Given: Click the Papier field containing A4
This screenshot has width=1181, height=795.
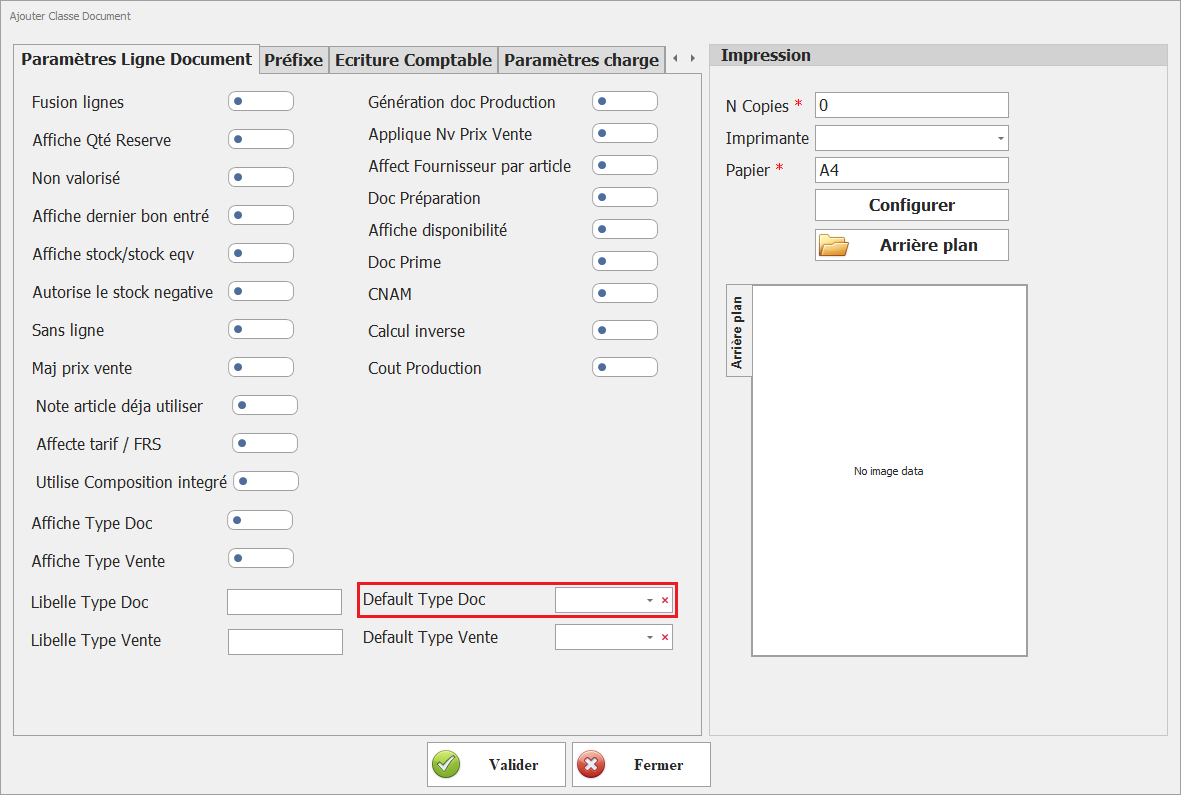Looking at the screenshot, I should (911, 170).
